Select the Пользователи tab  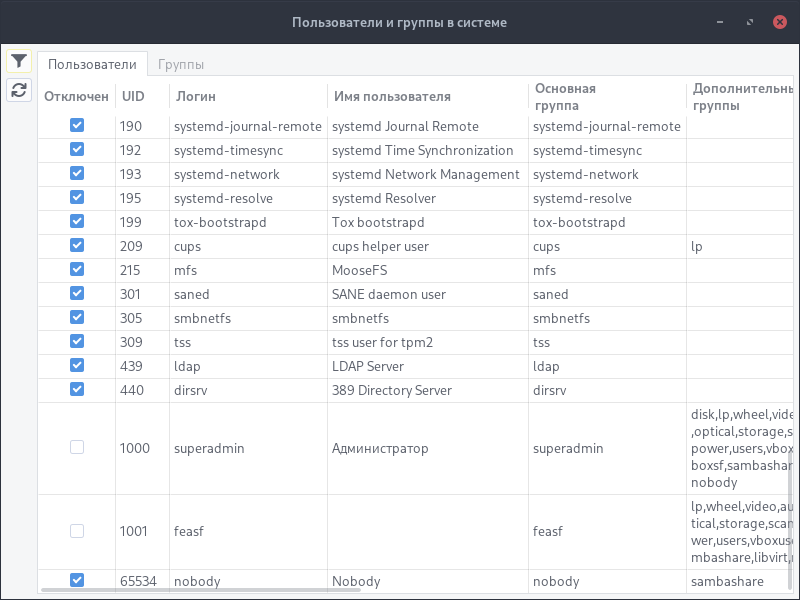[x=92, y=64]
